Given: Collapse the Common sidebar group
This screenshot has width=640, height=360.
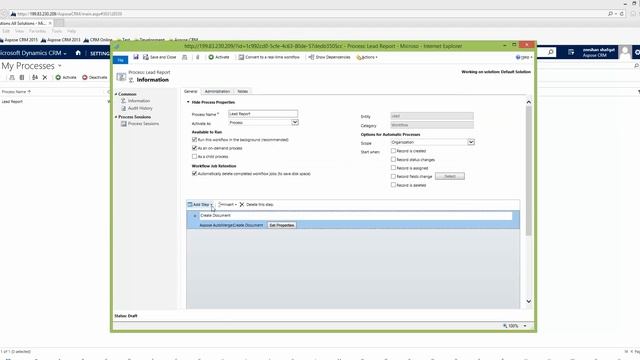Looking at the screenshot, I should click(x=116, y=94).
